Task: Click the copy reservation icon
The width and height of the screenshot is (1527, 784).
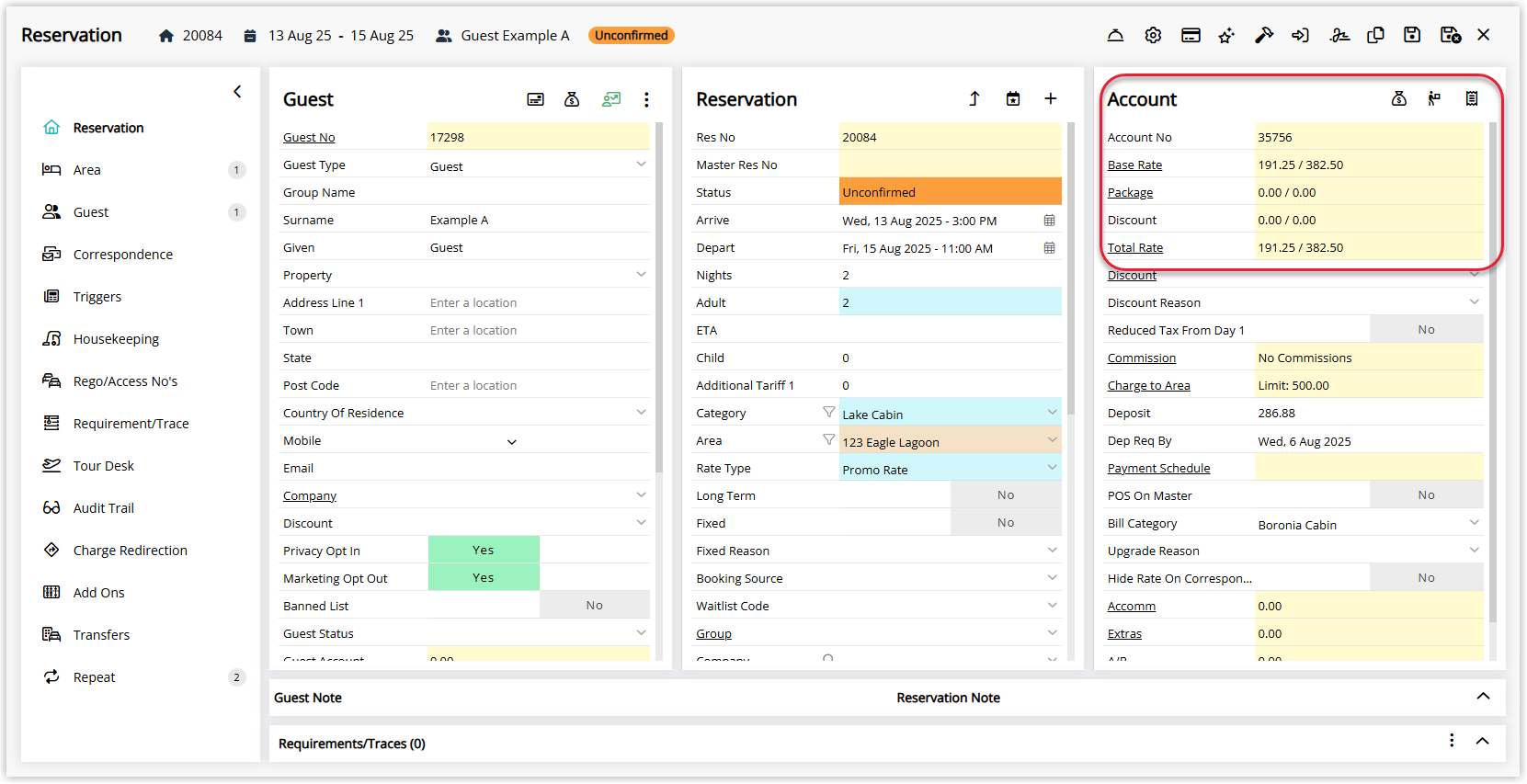Action: click(x=1375, y=35)
